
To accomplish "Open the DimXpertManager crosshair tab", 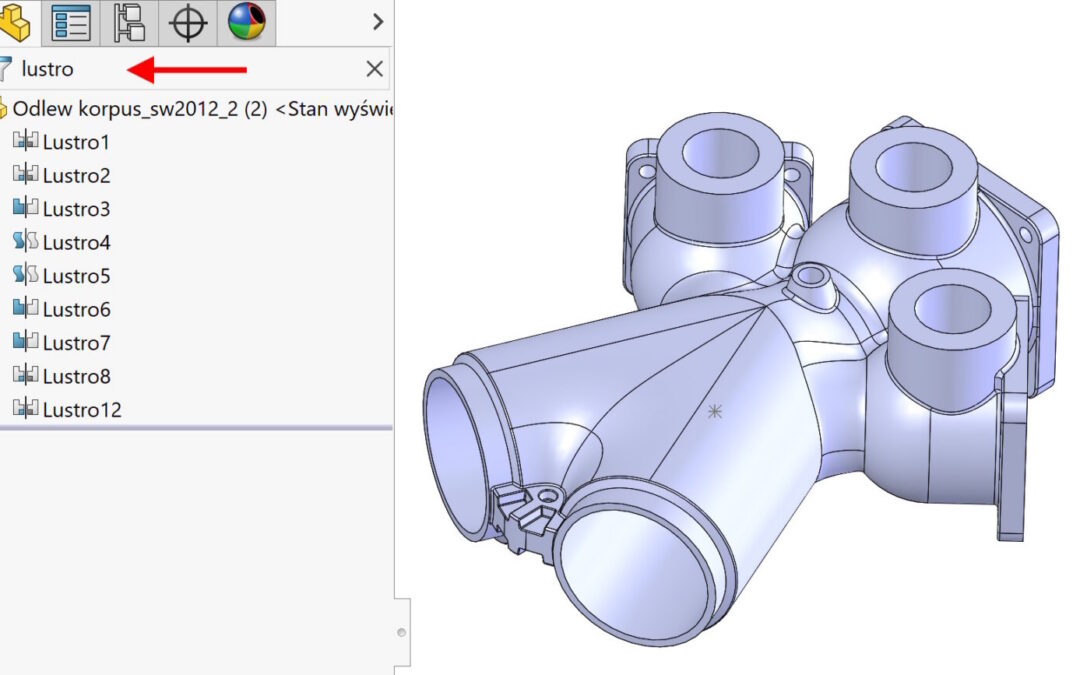I will click(x=188, y=22).
